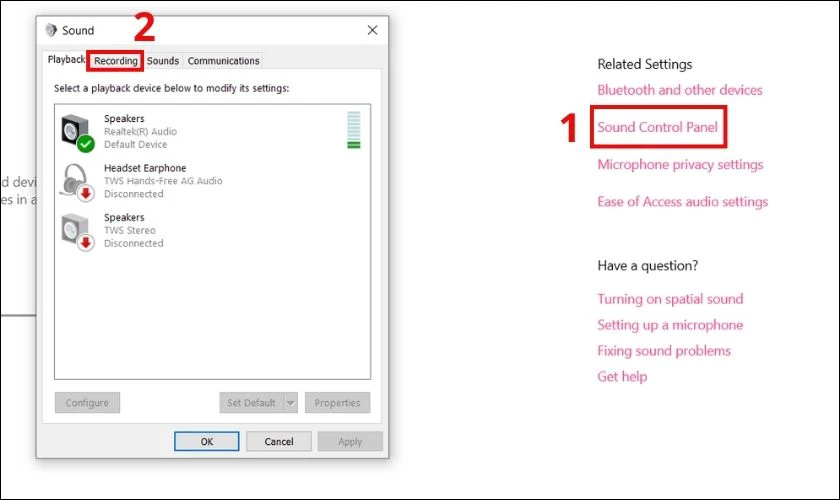This screenshot has width=840, height=500.
Task: Click the TWS Stereo speaker icon
Action: click(x=77, y=232)
